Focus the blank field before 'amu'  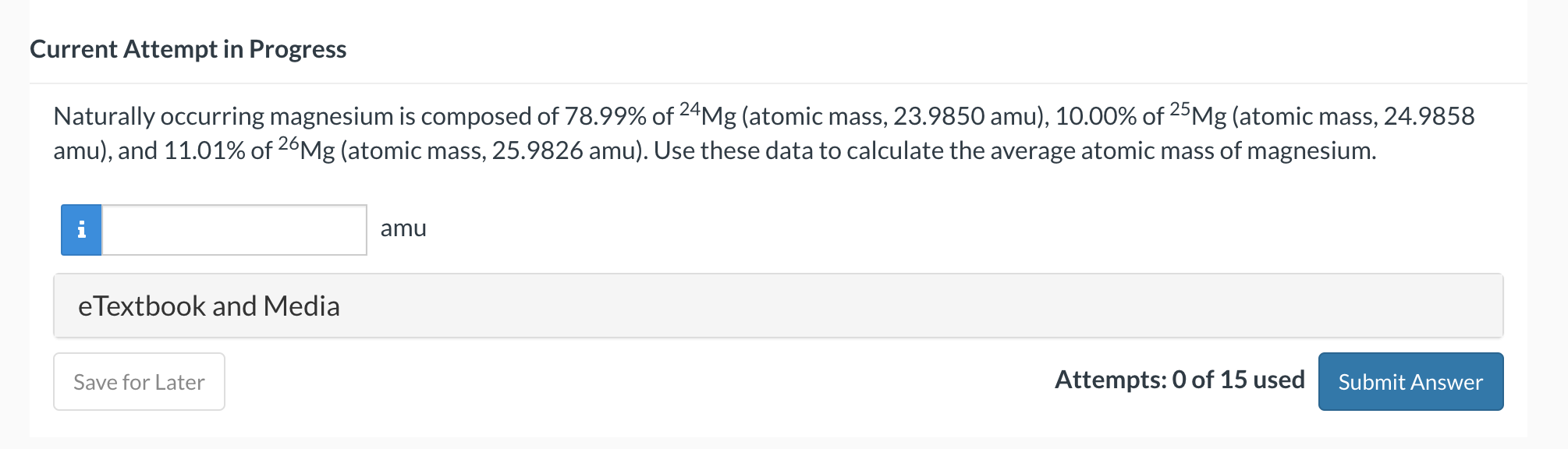point(232,229)
